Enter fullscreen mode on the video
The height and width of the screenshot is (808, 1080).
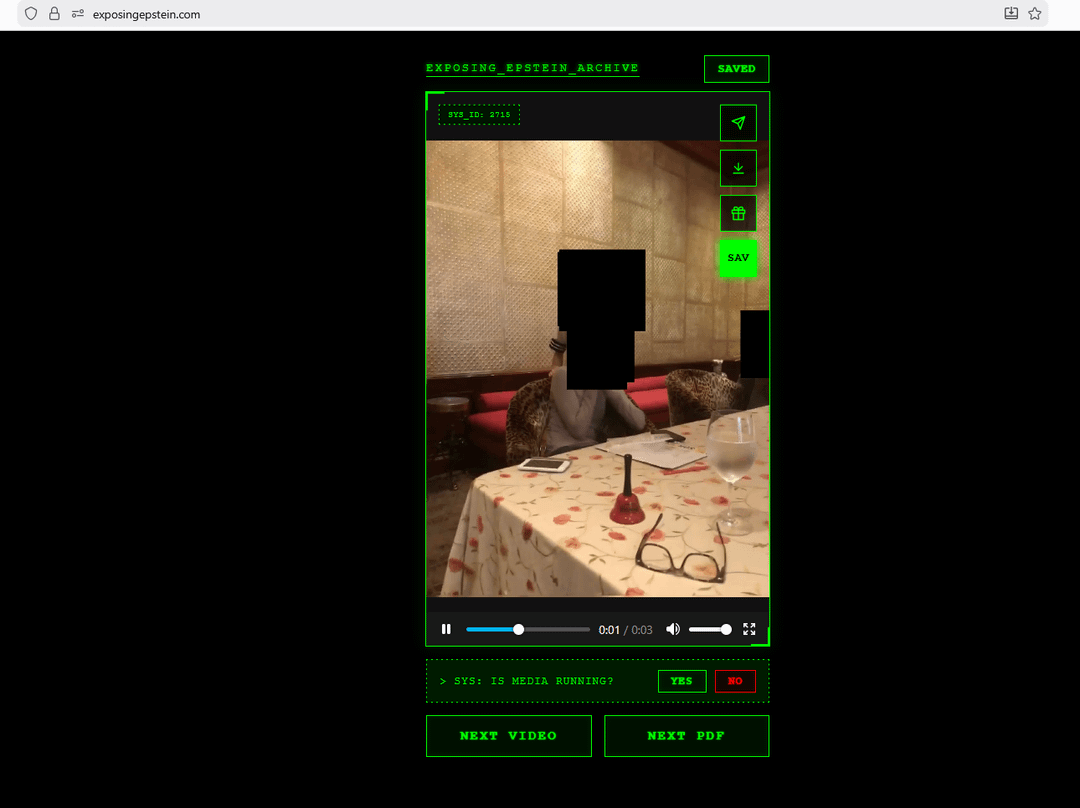click(x=749, y=629)
